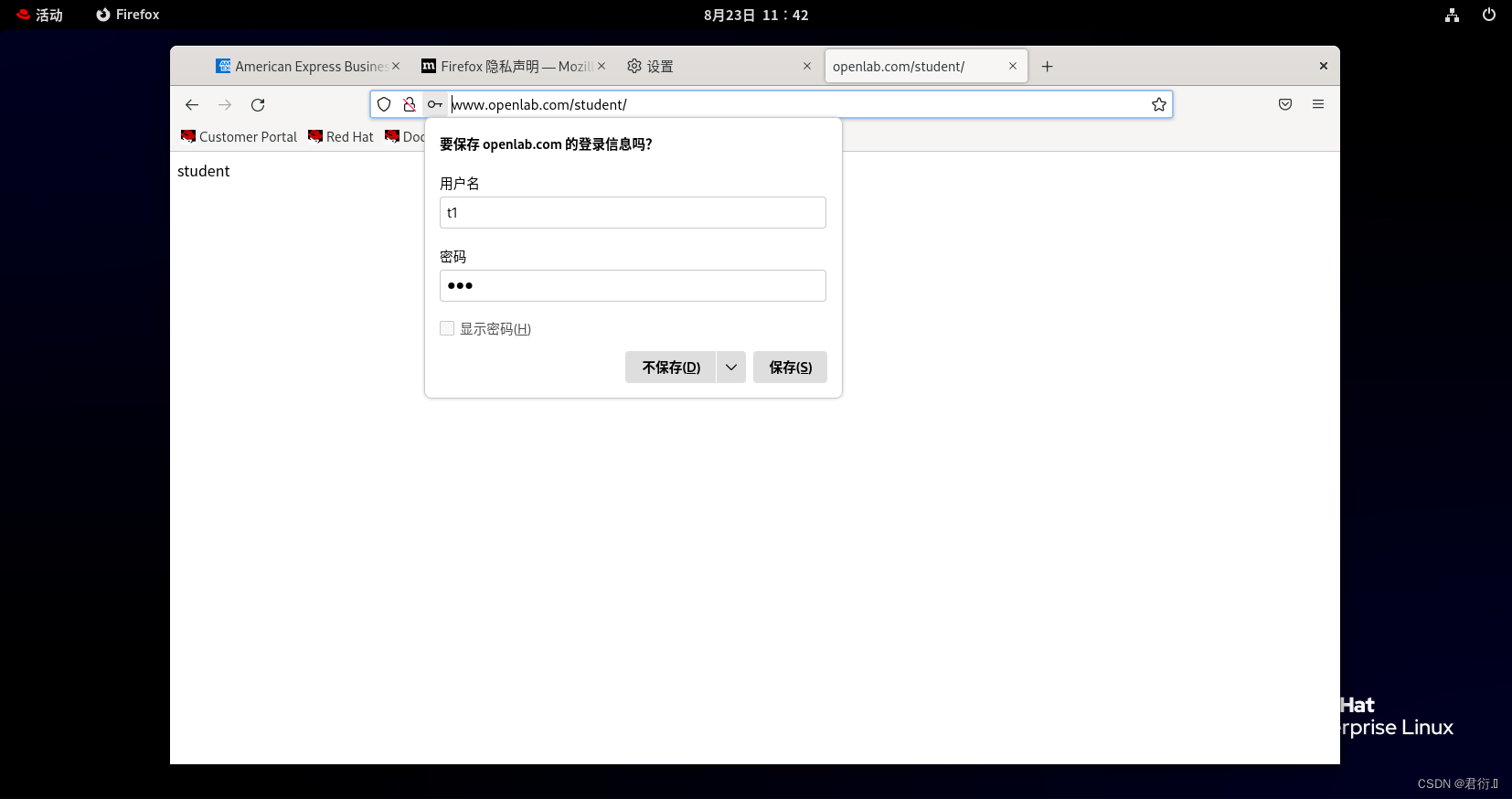Open the Firefox app menu in top bar
The height and width of the screenshot is (799, 1512).
click(128, 15)
